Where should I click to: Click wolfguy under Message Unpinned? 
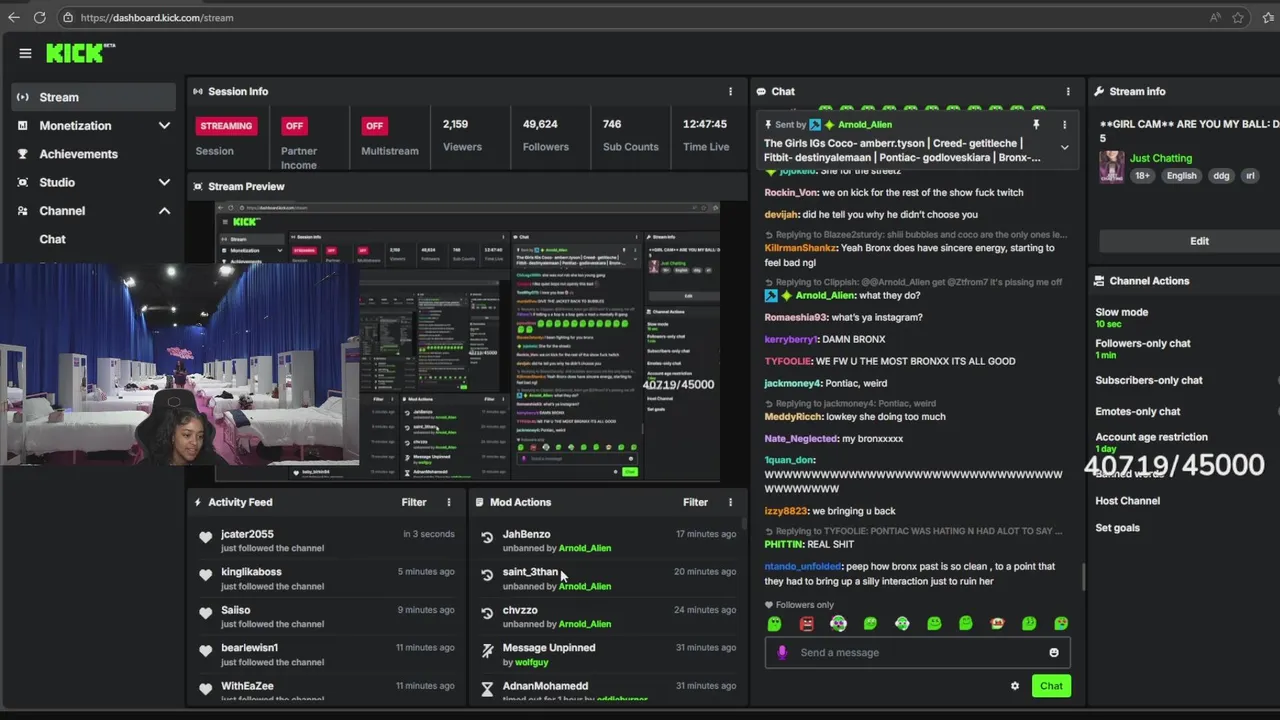532,662
